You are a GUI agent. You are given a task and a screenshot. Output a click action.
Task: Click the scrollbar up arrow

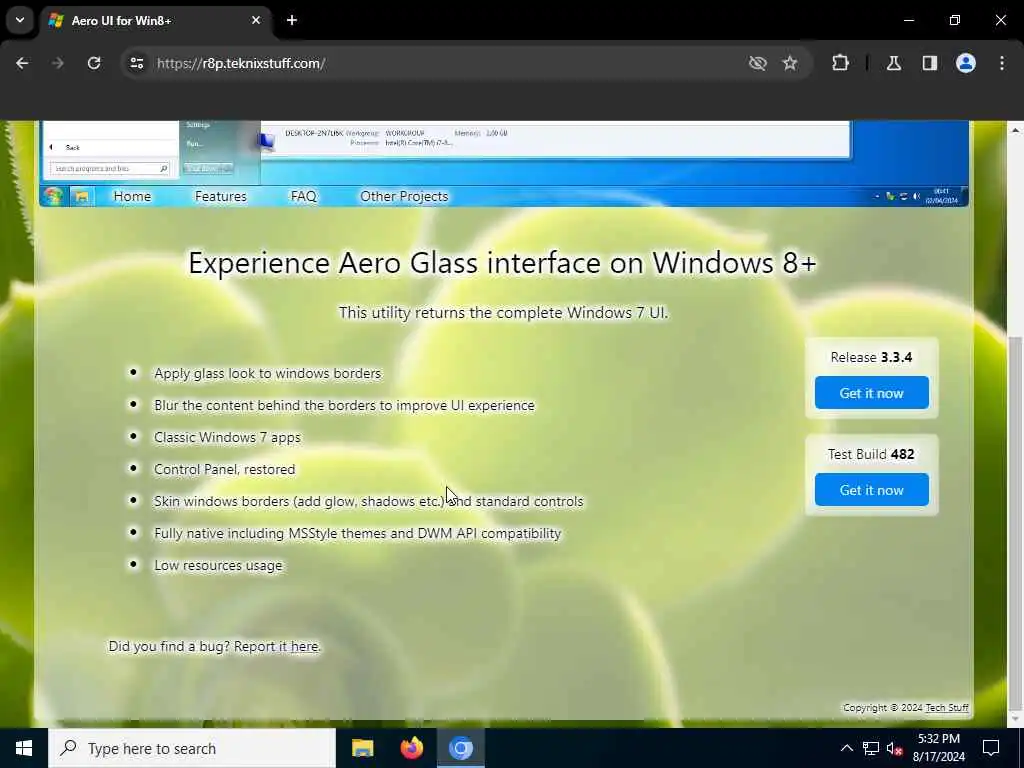1015,131
